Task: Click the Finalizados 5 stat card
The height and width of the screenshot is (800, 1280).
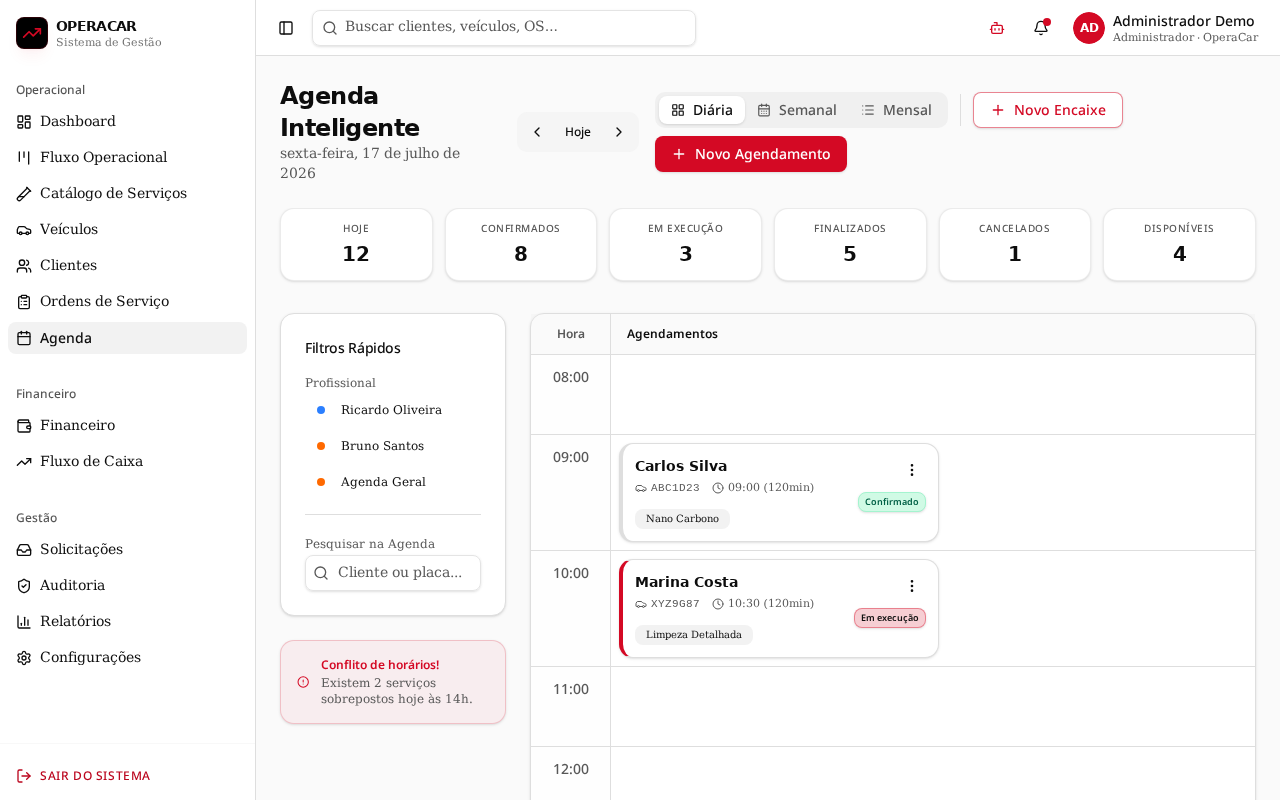Action: tap(850, 245)
